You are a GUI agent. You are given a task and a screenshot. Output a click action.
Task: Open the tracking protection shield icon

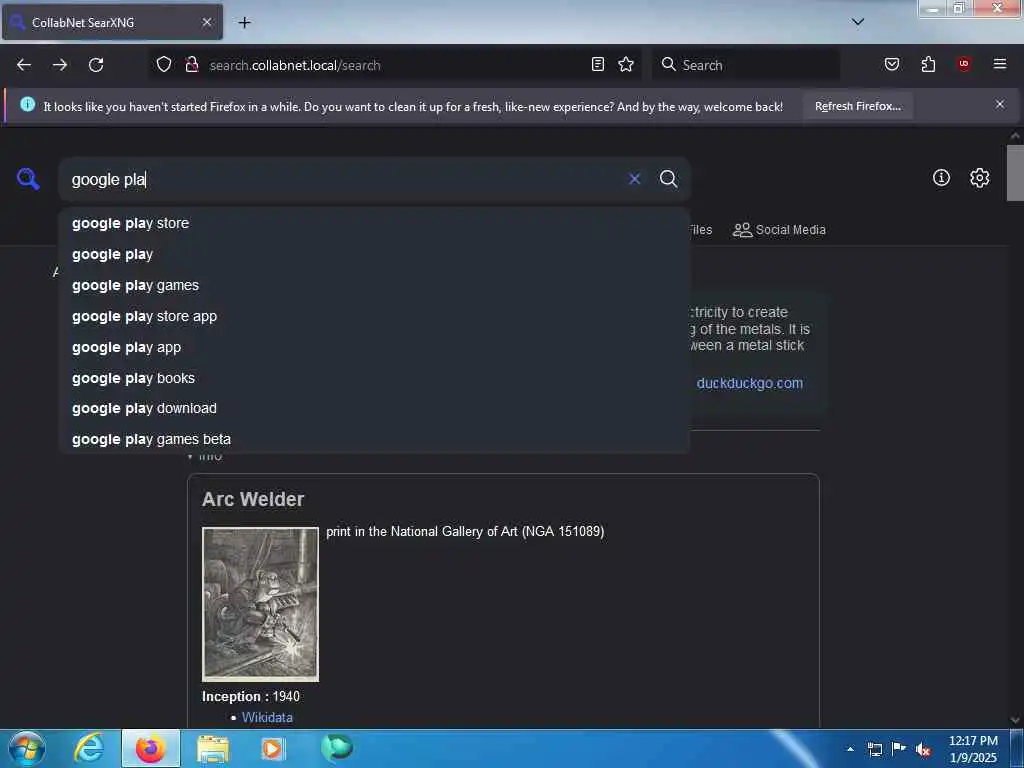[x=164, y=65]
